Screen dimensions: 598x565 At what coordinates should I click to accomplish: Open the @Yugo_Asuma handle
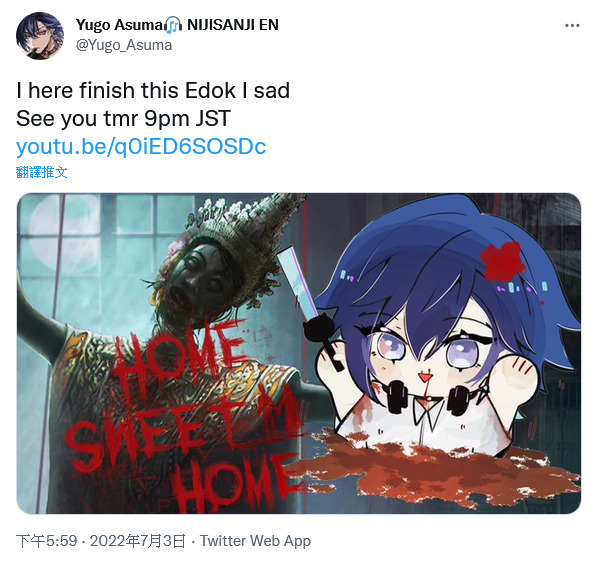124,45
